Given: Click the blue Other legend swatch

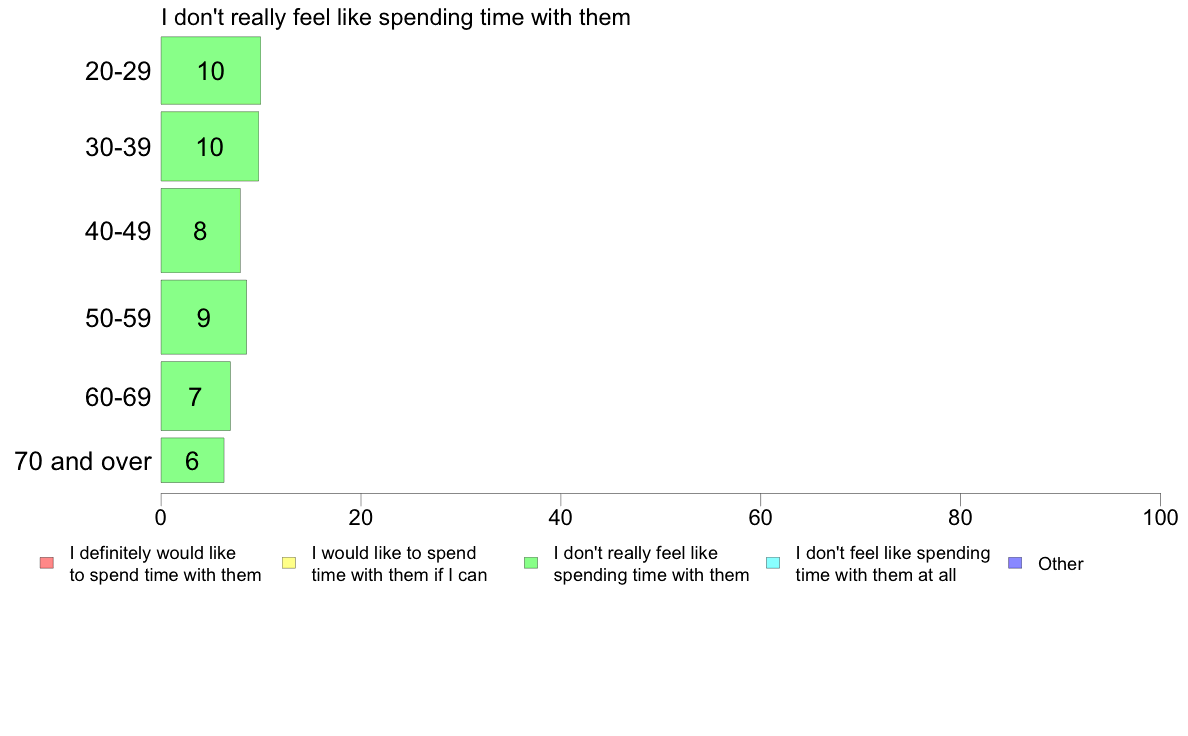Looking at the screenshot, I should coord(1015,563).
